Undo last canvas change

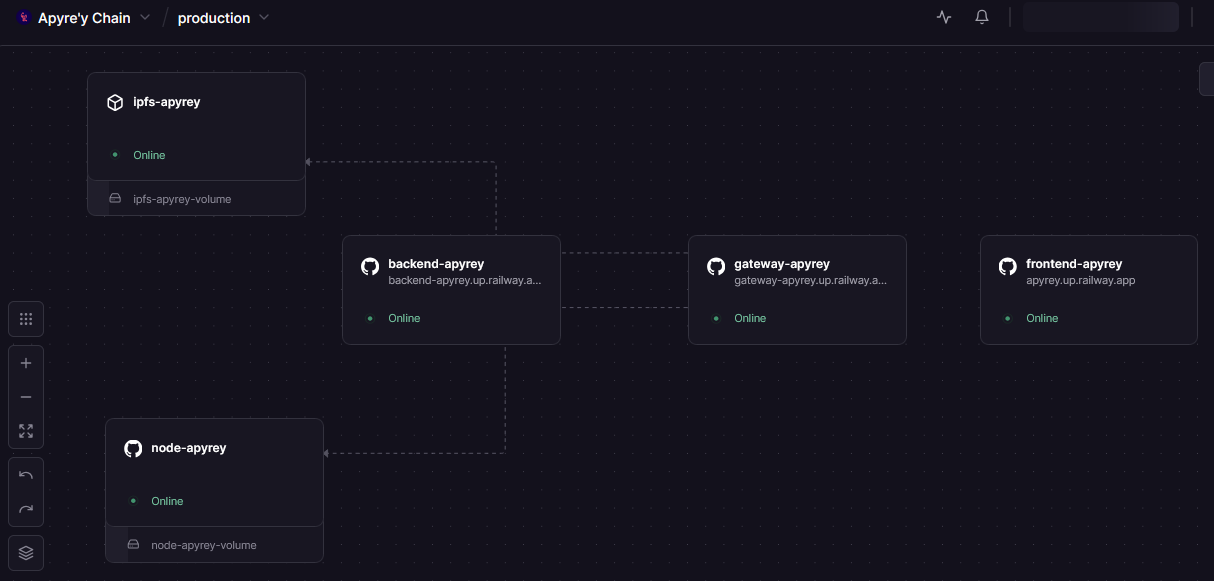pos(26,475)
